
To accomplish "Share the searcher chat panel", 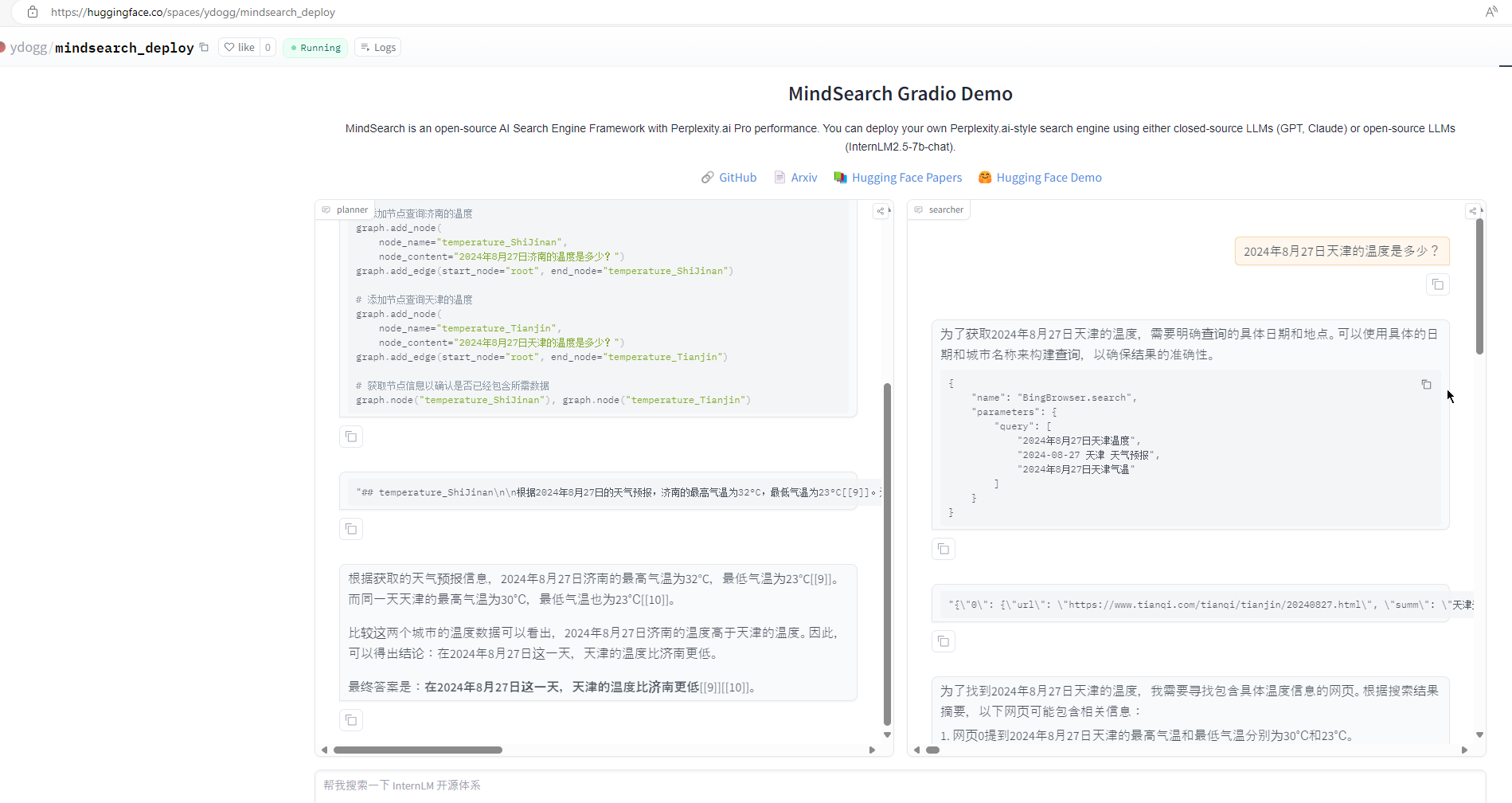I will pyautogui.click(x=1473, y=211).
